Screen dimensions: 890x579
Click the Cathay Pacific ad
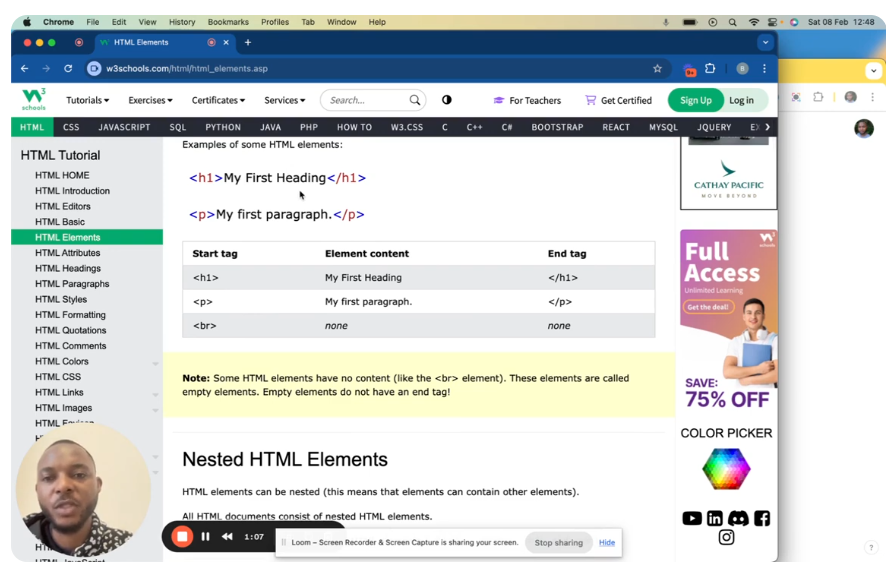[x=728, y=174]
